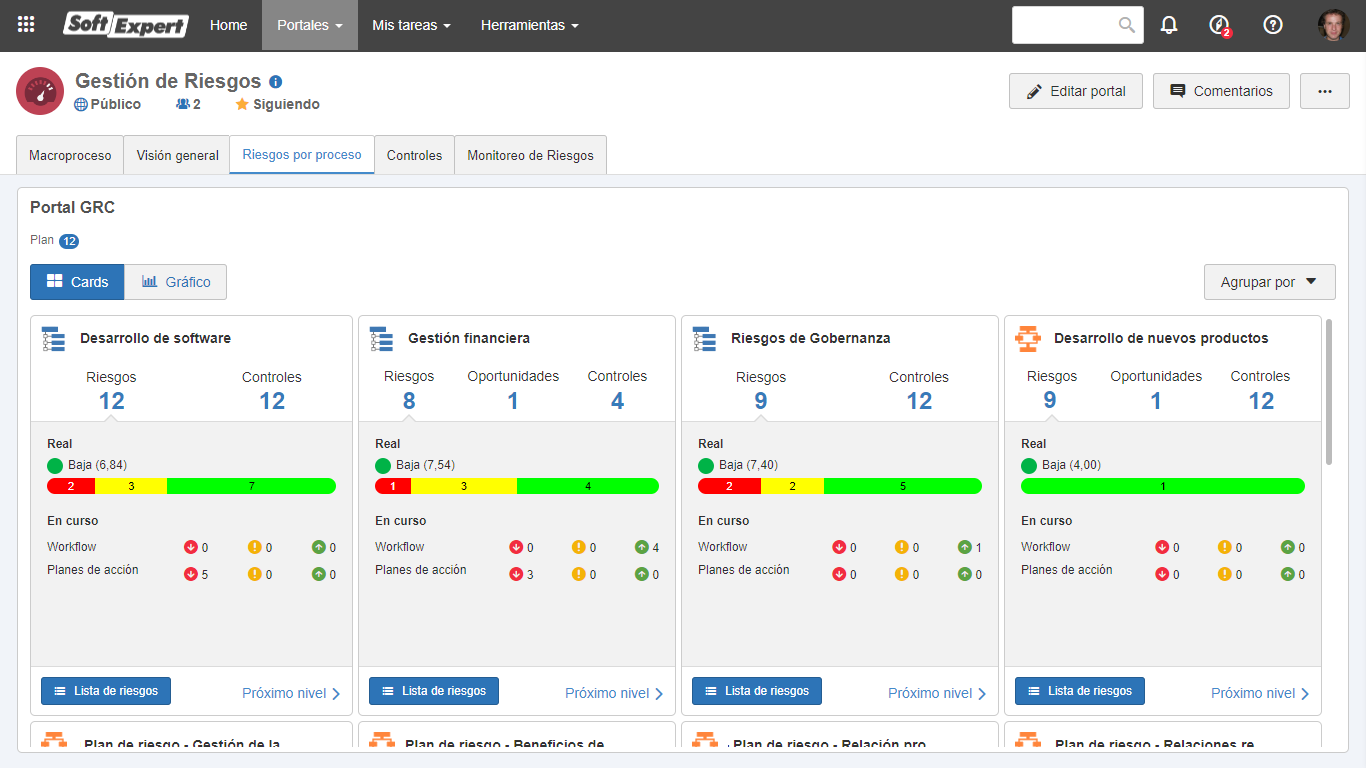Switch to Cards view
Image resolution: width=1366 pixels, height=768 pixels.
[77, 282]
